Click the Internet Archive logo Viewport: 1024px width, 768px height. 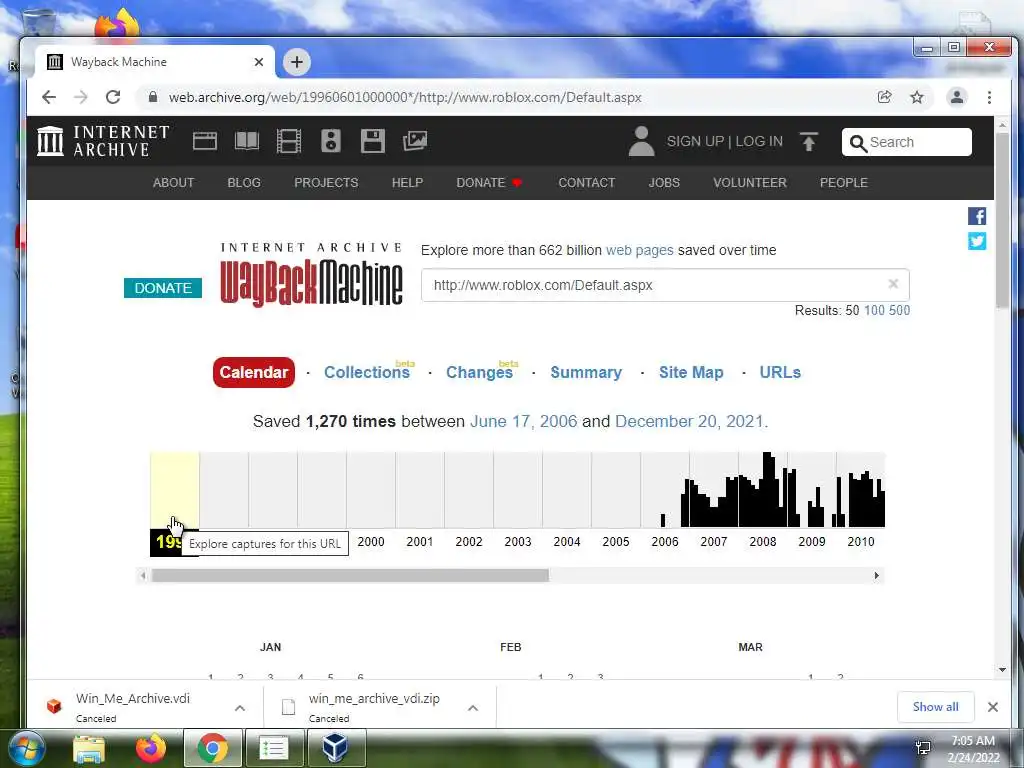103,141
